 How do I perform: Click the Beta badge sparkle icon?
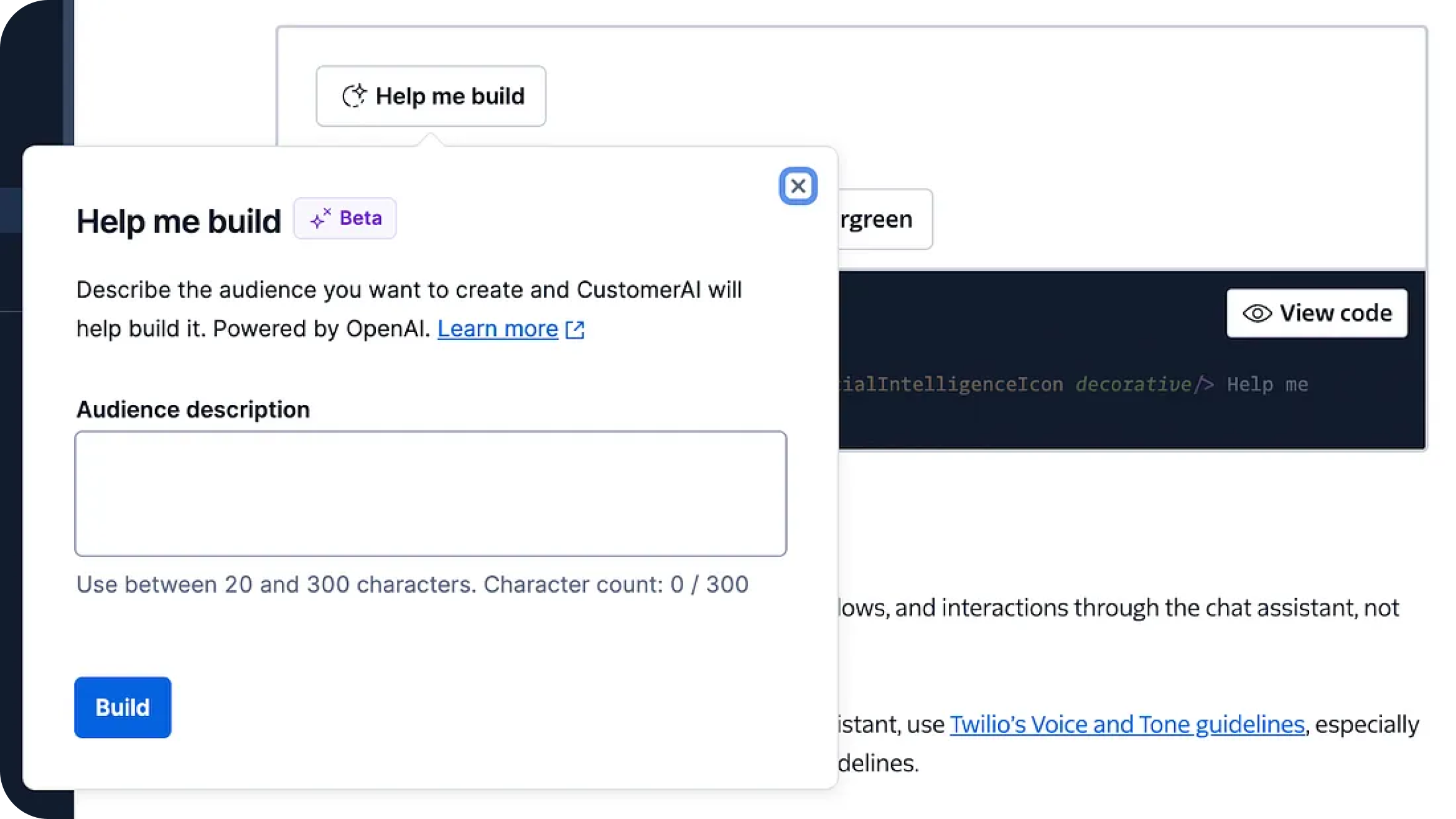pos(320,218)
